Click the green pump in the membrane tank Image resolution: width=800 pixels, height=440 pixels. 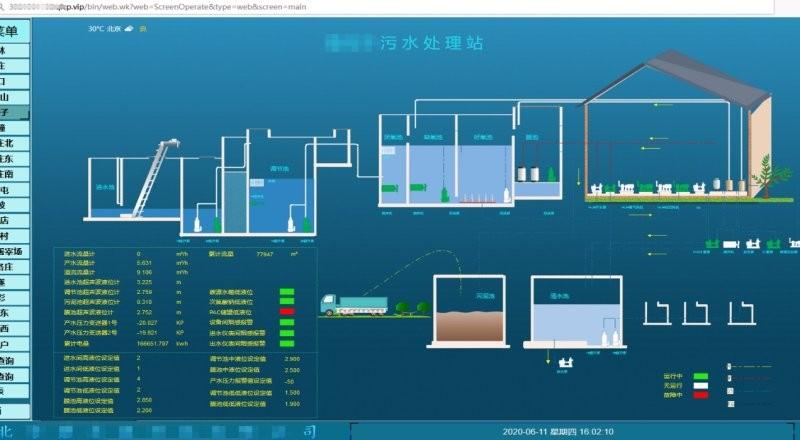552,175
